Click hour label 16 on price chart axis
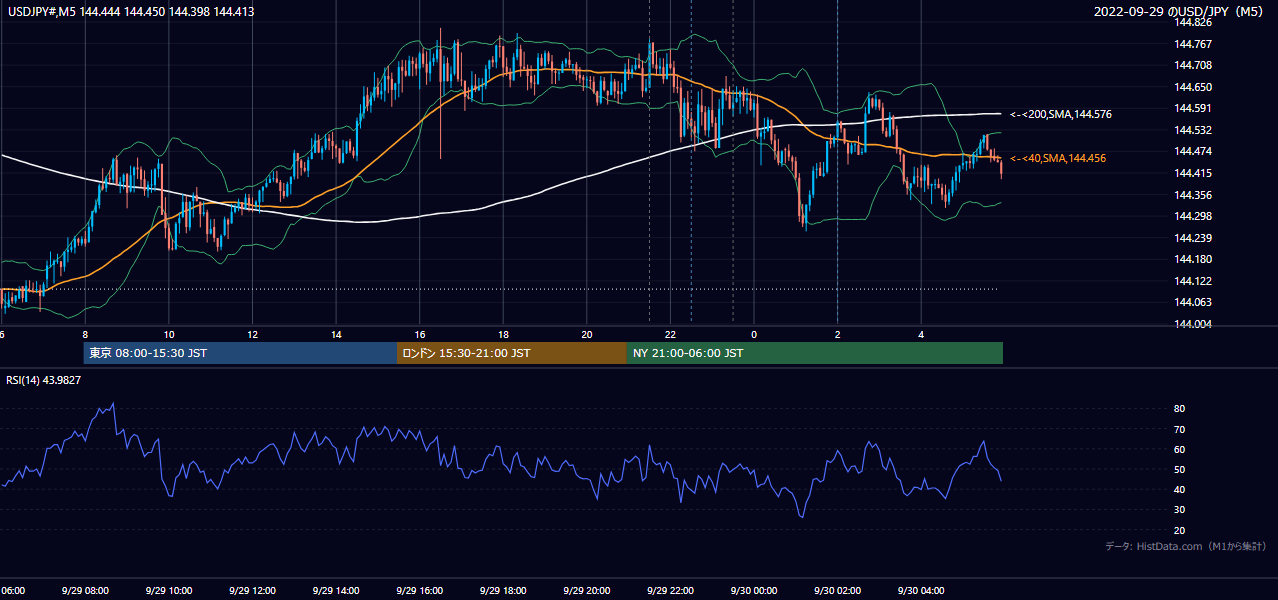Image resolution: width=1278 pixels, height=600 pixels. [420, 335]
